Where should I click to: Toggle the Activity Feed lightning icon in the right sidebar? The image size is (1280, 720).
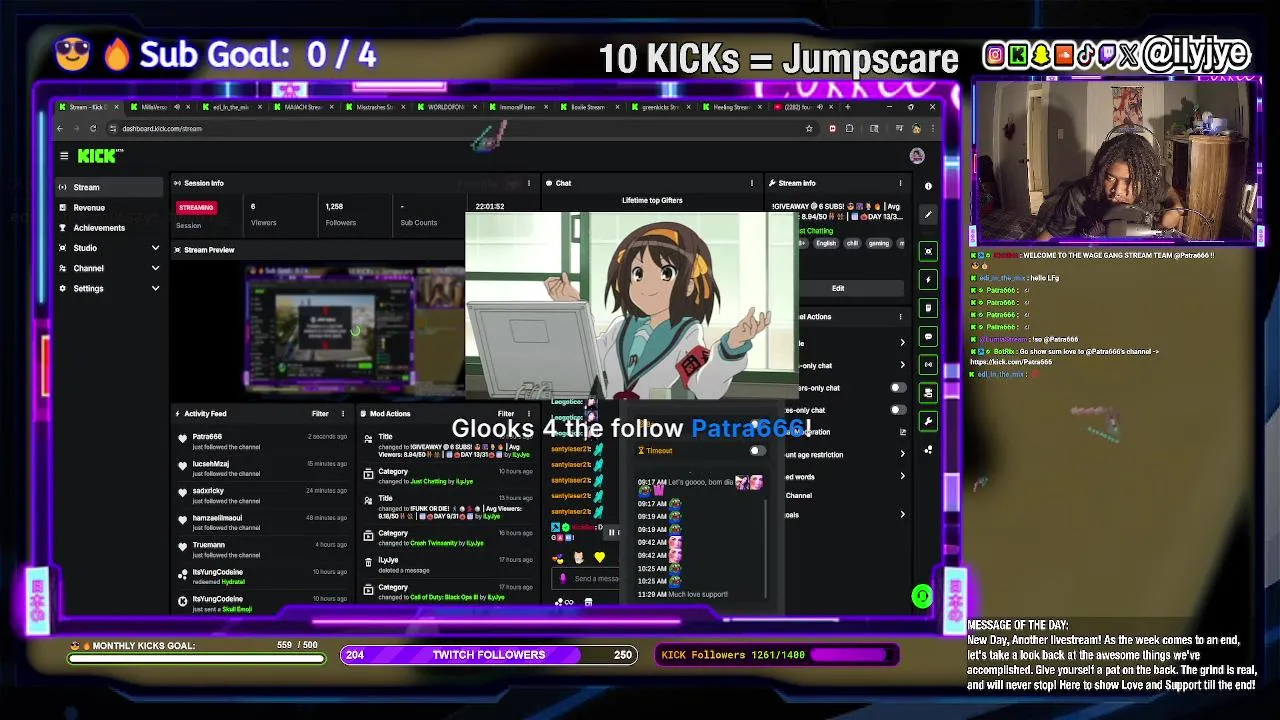click(928, 279)
